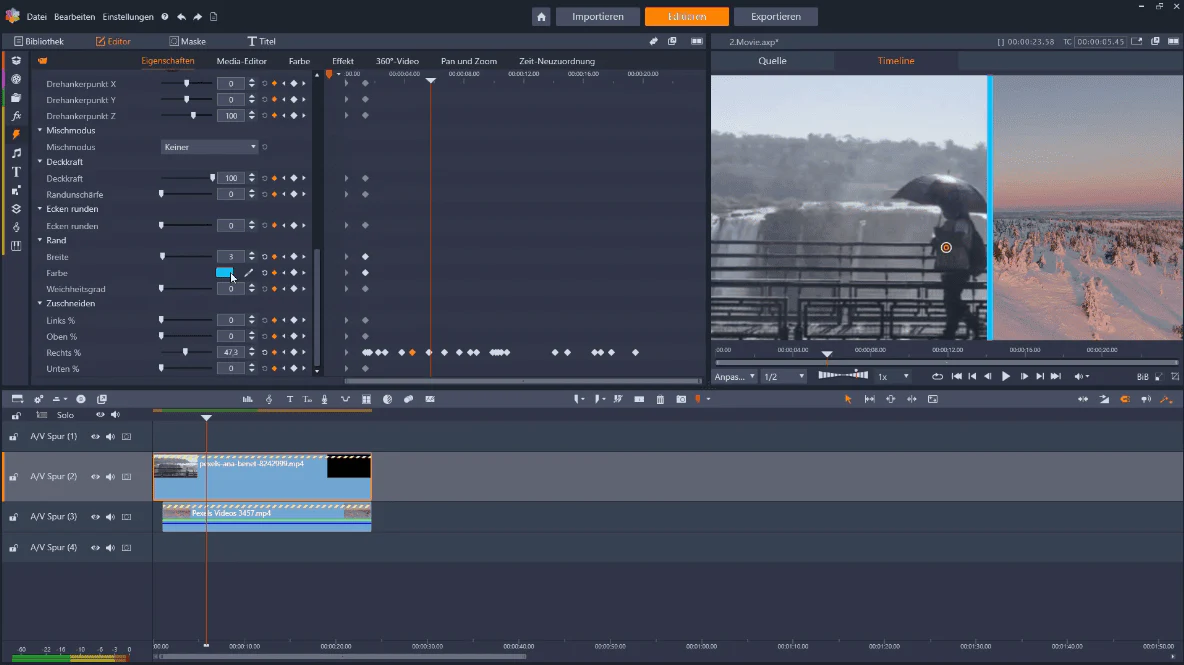Open the Einstellungen menu

click(x=128, y=17)
